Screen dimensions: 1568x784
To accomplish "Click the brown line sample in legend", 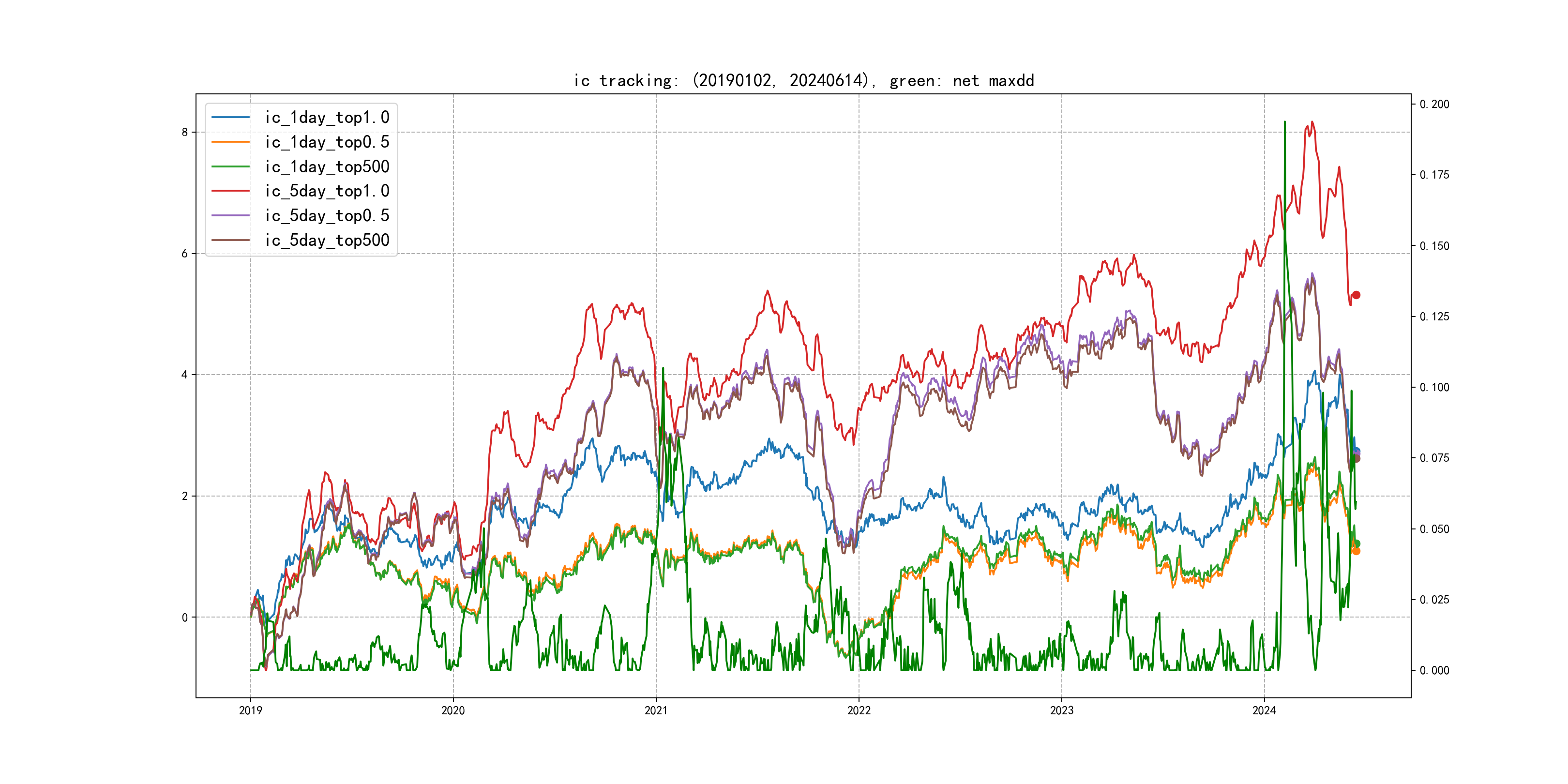I will coord(230,240).
